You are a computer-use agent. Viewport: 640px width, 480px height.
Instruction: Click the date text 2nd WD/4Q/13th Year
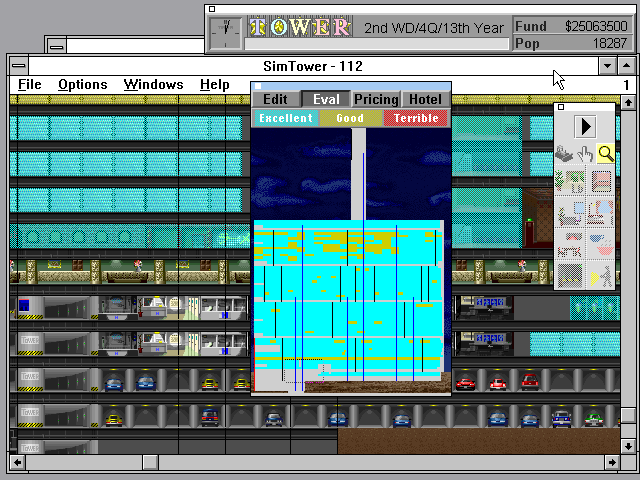tap(434, 28)
